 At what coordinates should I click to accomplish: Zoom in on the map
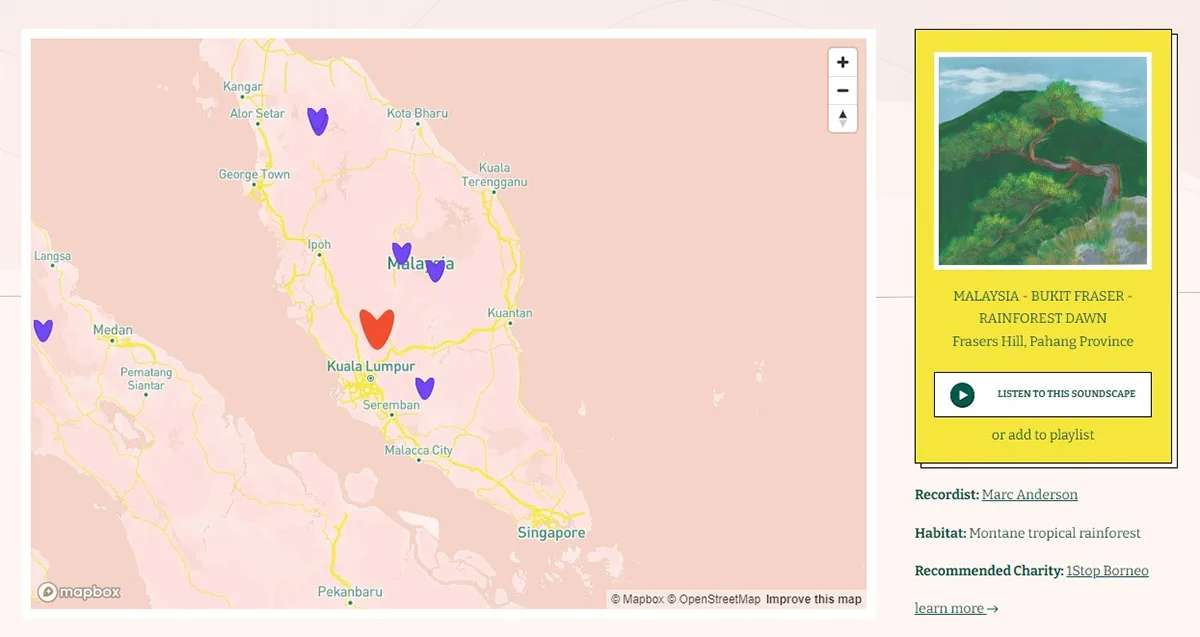coord(843,62)
